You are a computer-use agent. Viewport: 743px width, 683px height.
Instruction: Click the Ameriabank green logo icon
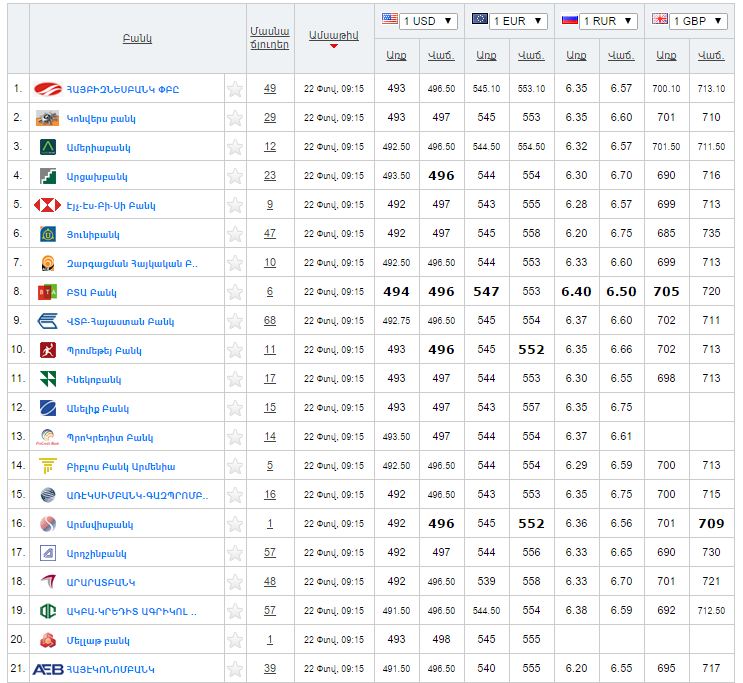47,147
